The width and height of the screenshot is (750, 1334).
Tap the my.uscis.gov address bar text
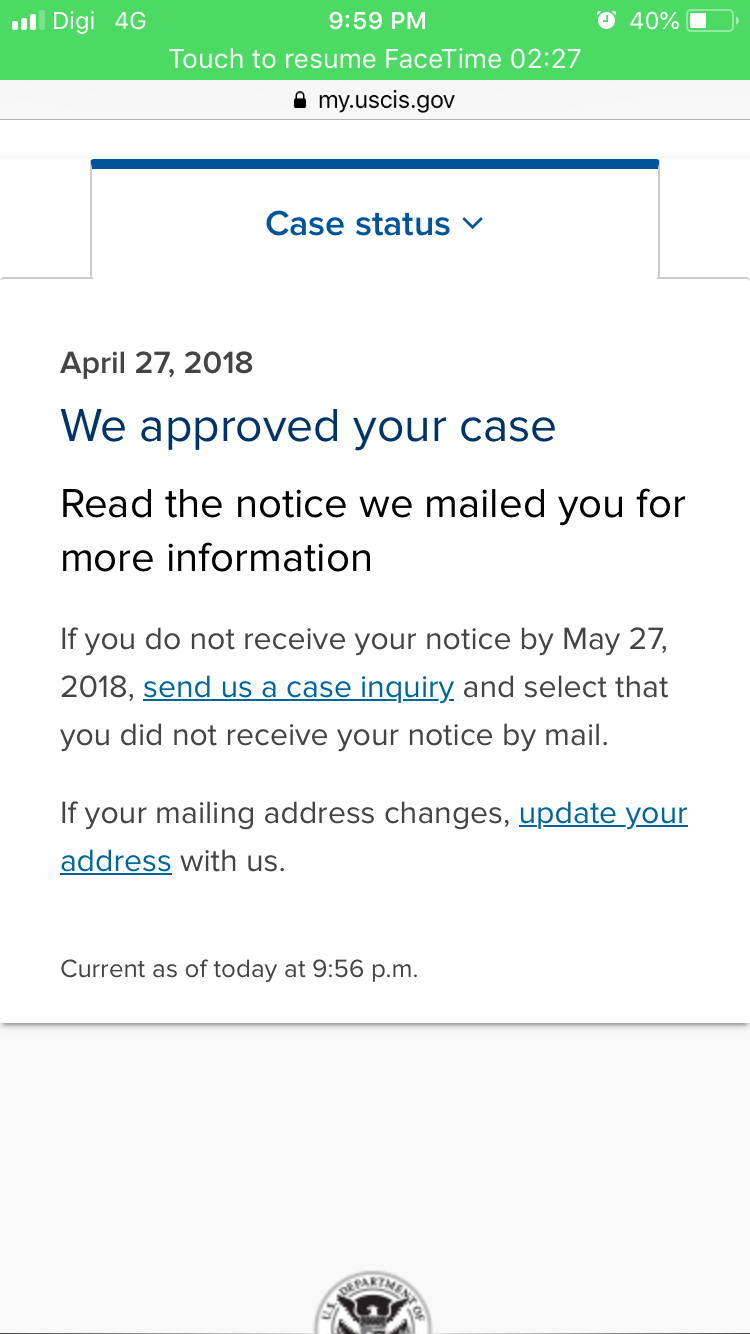(386, 100)
